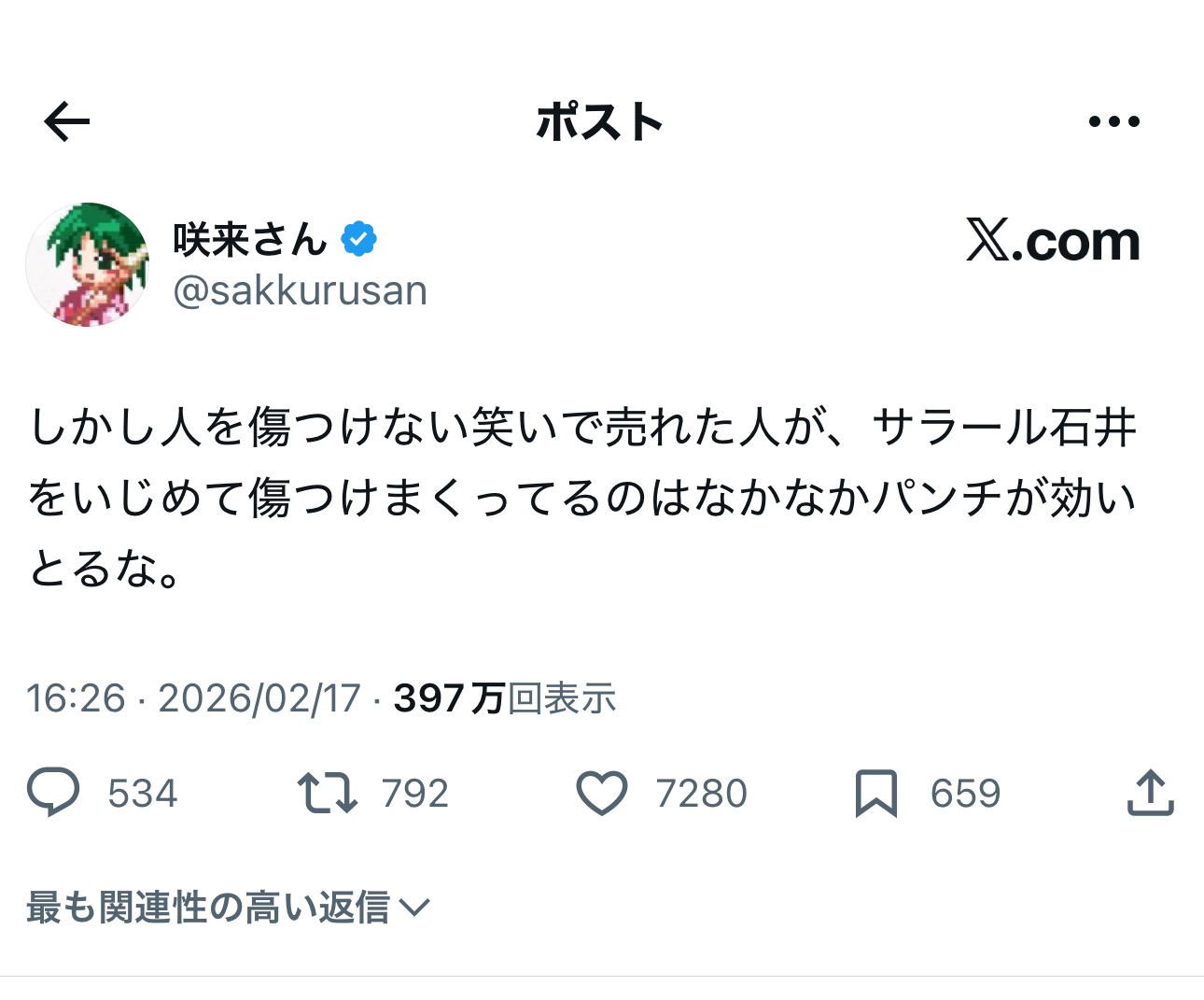Click the 792 repost count

click(415, 794)
